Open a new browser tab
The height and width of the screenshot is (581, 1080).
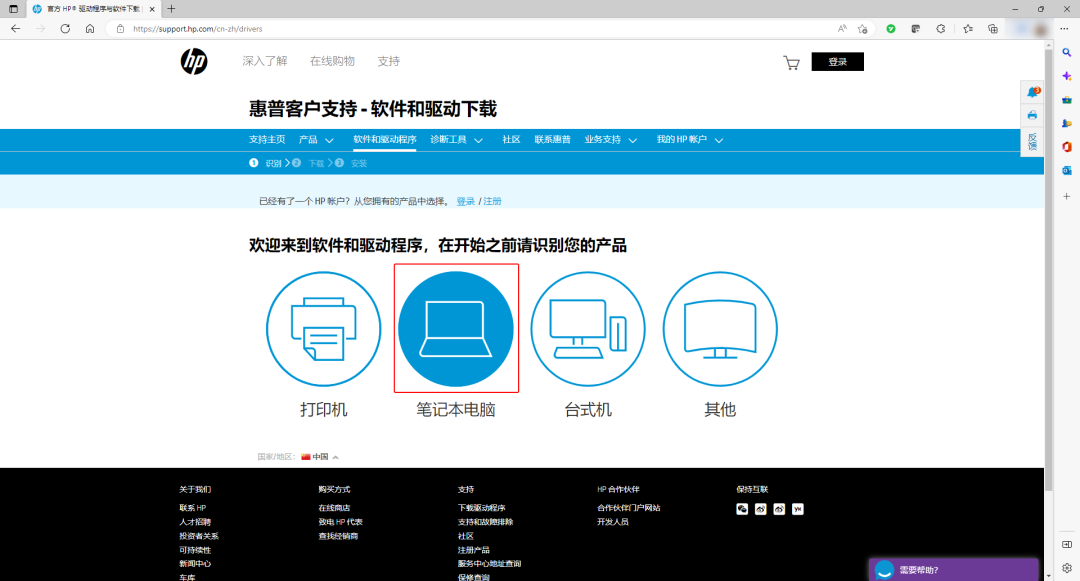pos(172,9)
